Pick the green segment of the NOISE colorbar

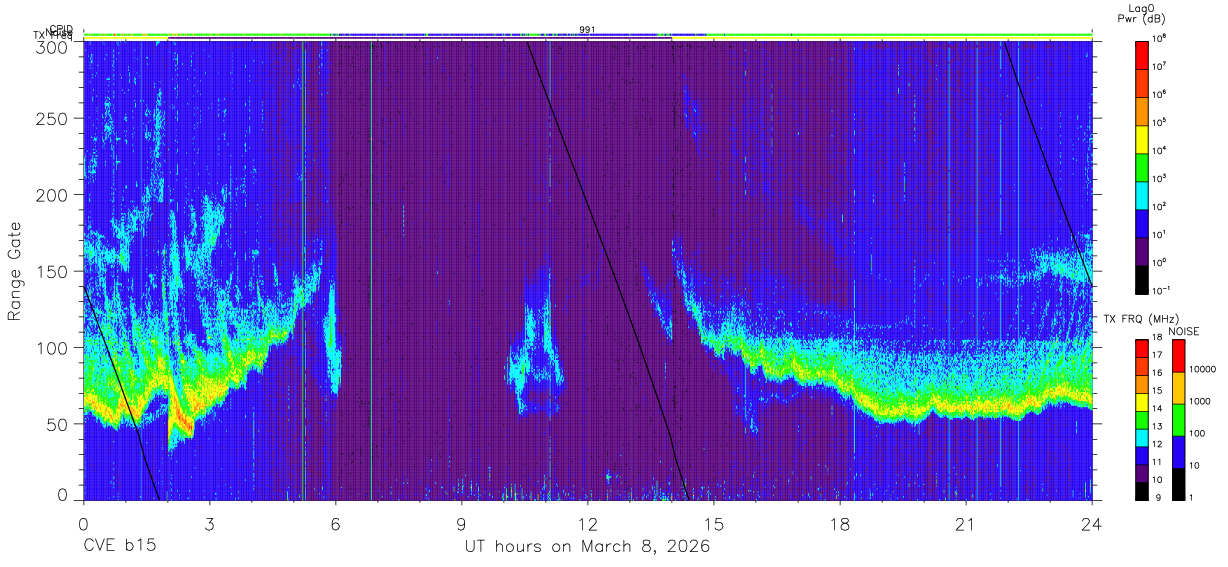(x=1178, y=420)
